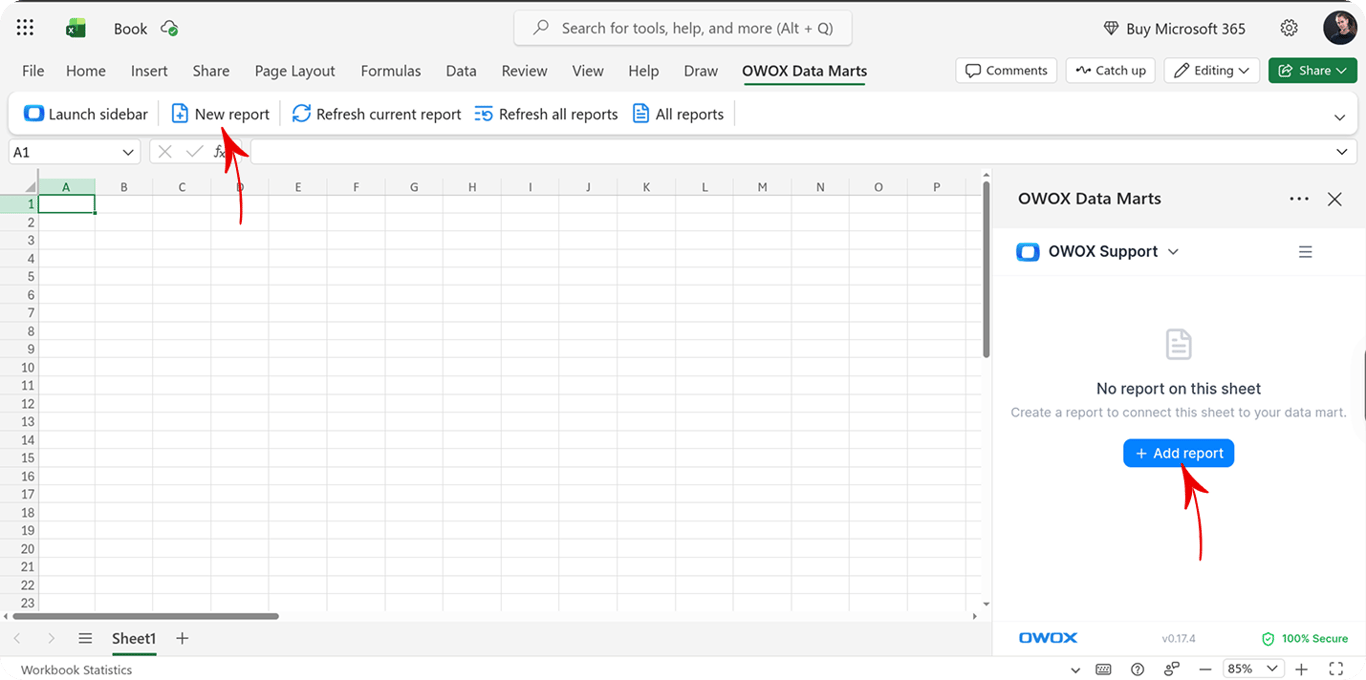Switch to the Review tab
The width and height of the screenshot is (1366, 680).
click(x=525, y=71)
